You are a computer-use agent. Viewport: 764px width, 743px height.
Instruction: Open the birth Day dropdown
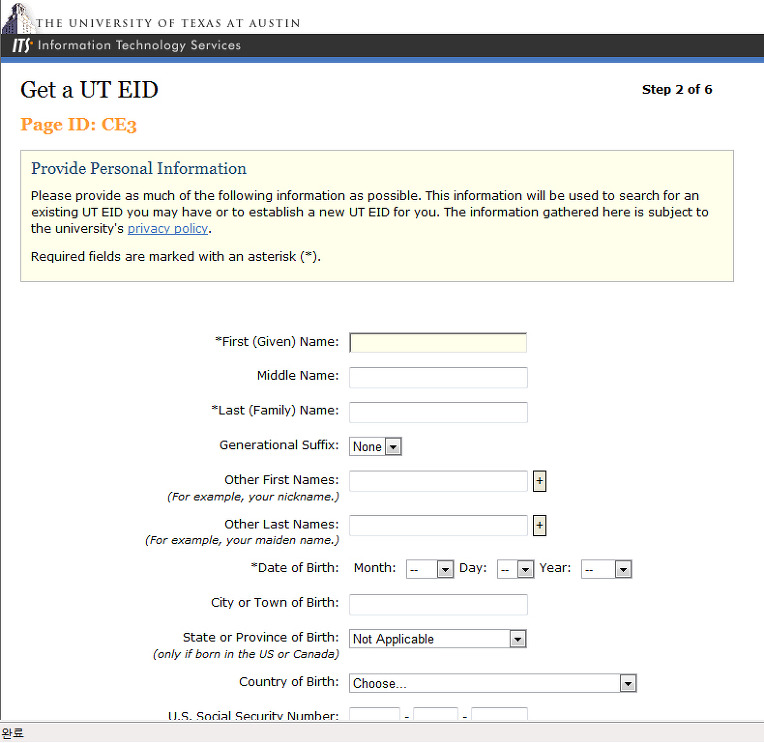pos(515,569)
